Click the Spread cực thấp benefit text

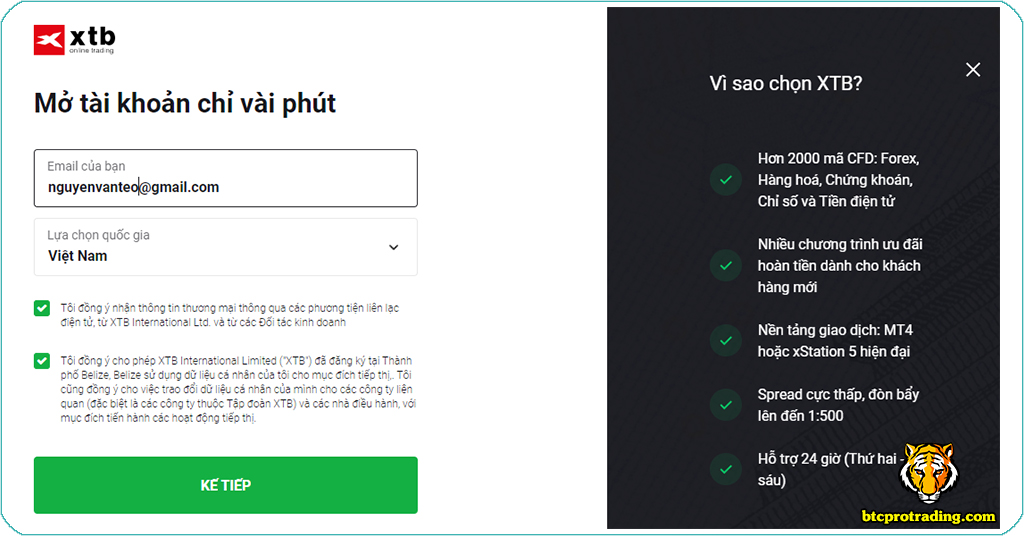coord(838,405)
